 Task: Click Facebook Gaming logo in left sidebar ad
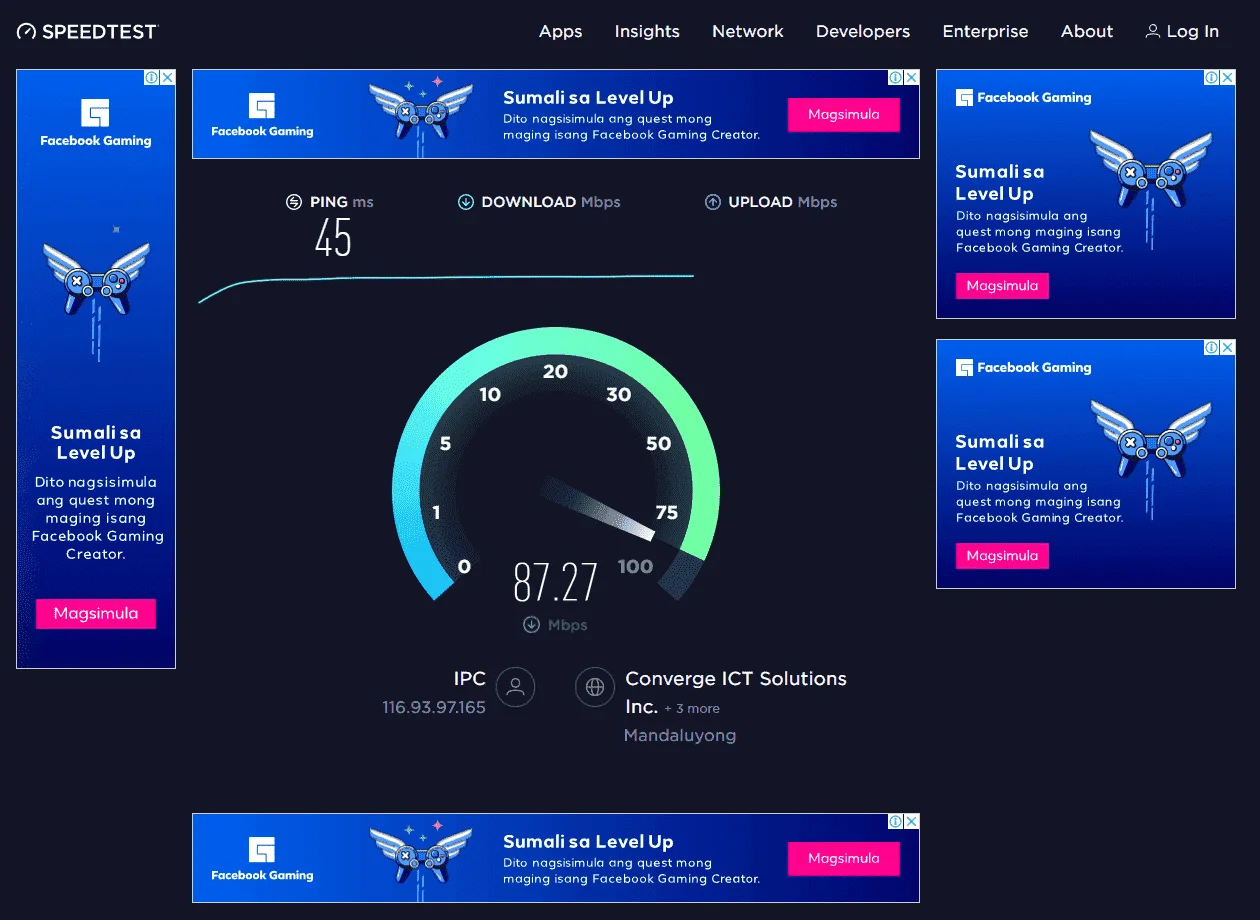(96, 124)
